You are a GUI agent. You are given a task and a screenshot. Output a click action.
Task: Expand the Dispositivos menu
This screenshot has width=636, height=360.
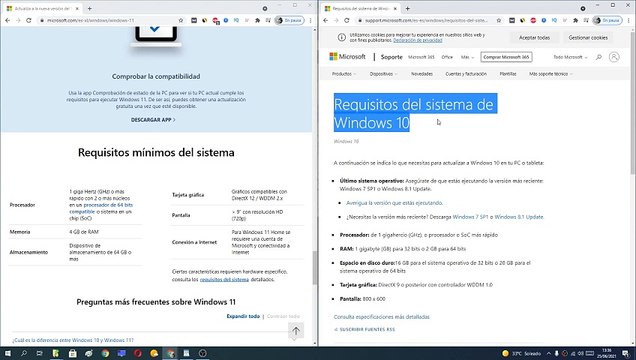pyautogui.click(x=383, y=74)
